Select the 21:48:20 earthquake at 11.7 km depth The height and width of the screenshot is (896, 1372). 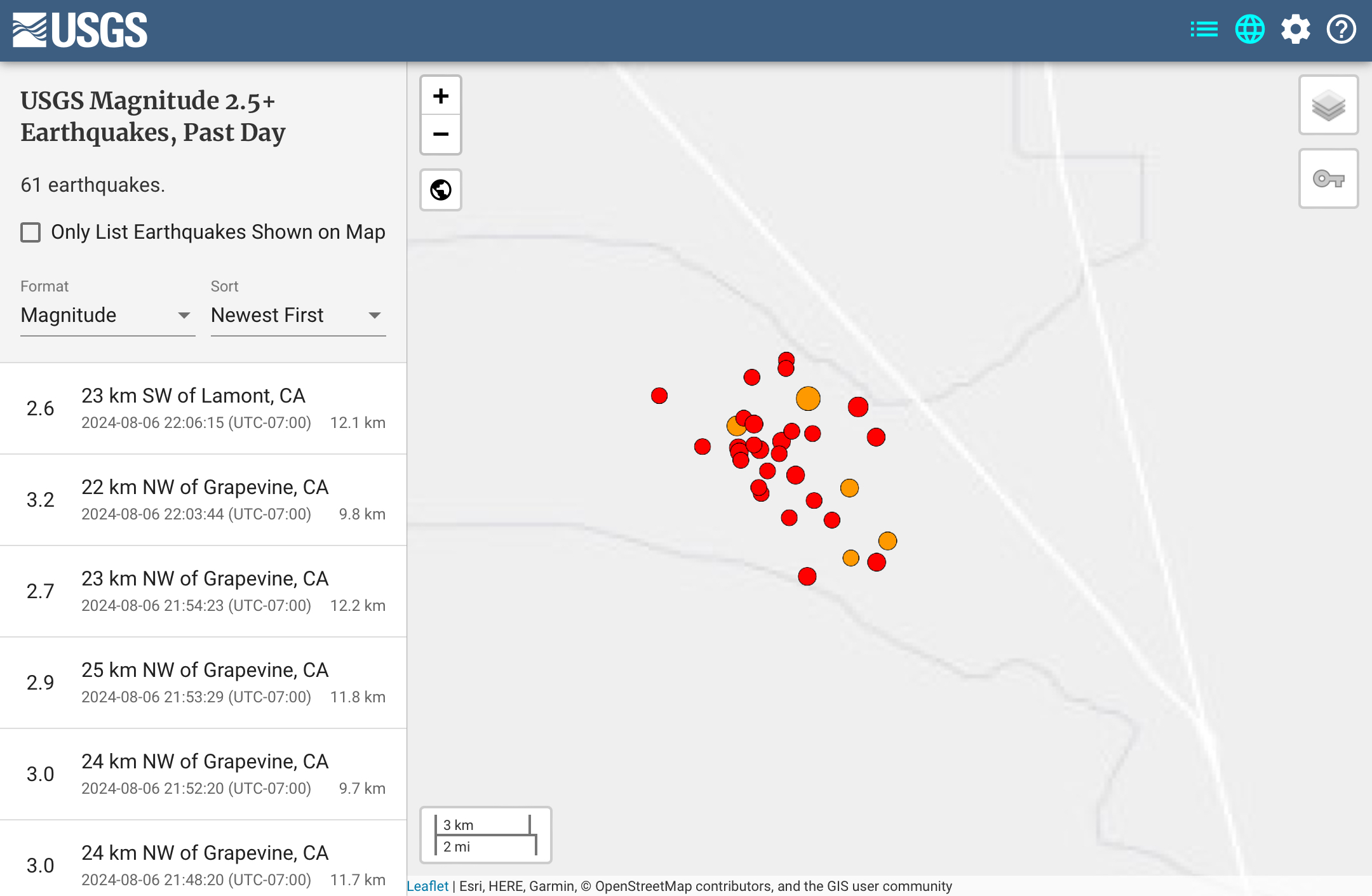[x=203, y=859]
